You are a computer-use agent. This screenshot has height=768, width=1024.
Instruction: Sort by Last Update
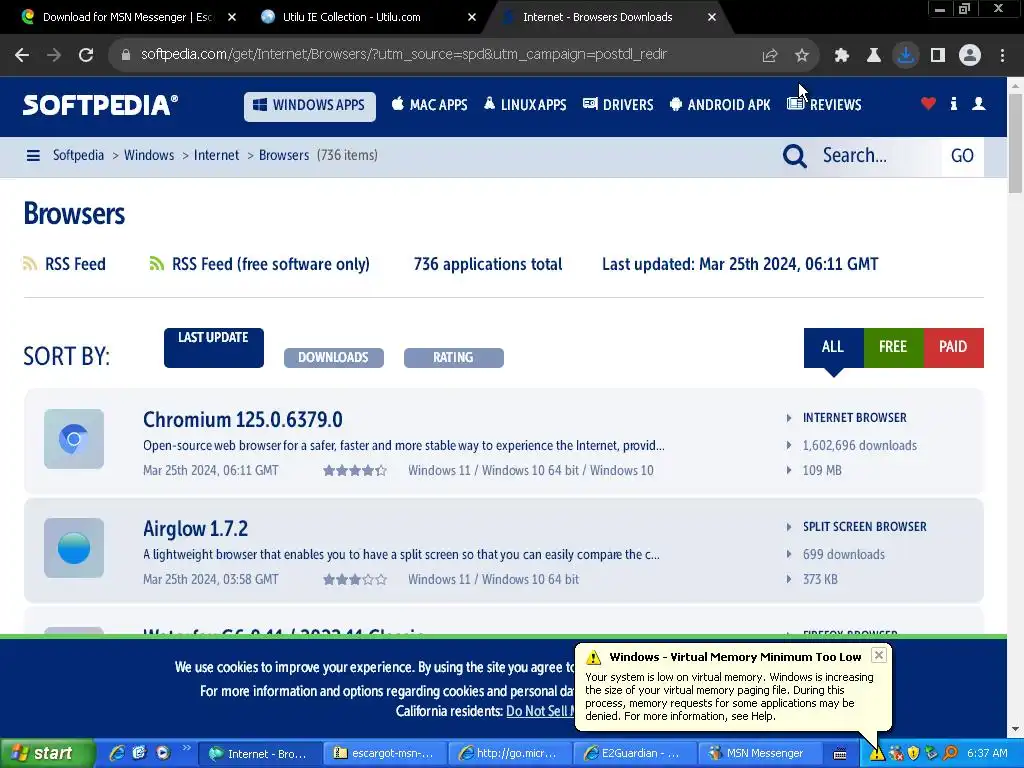pos(214,347)
